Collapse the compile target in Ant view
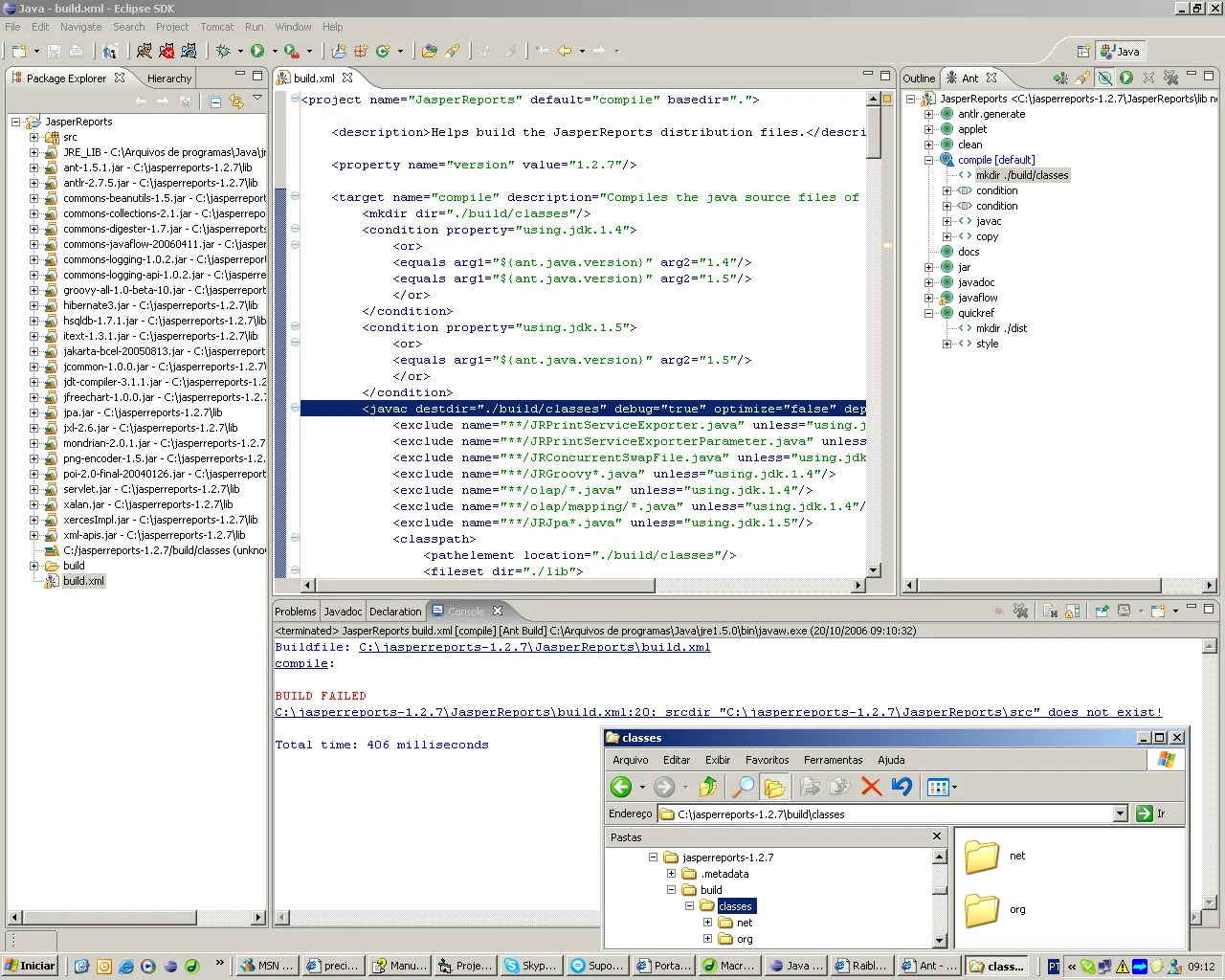The image size is (1225, 980). point(928,160)
